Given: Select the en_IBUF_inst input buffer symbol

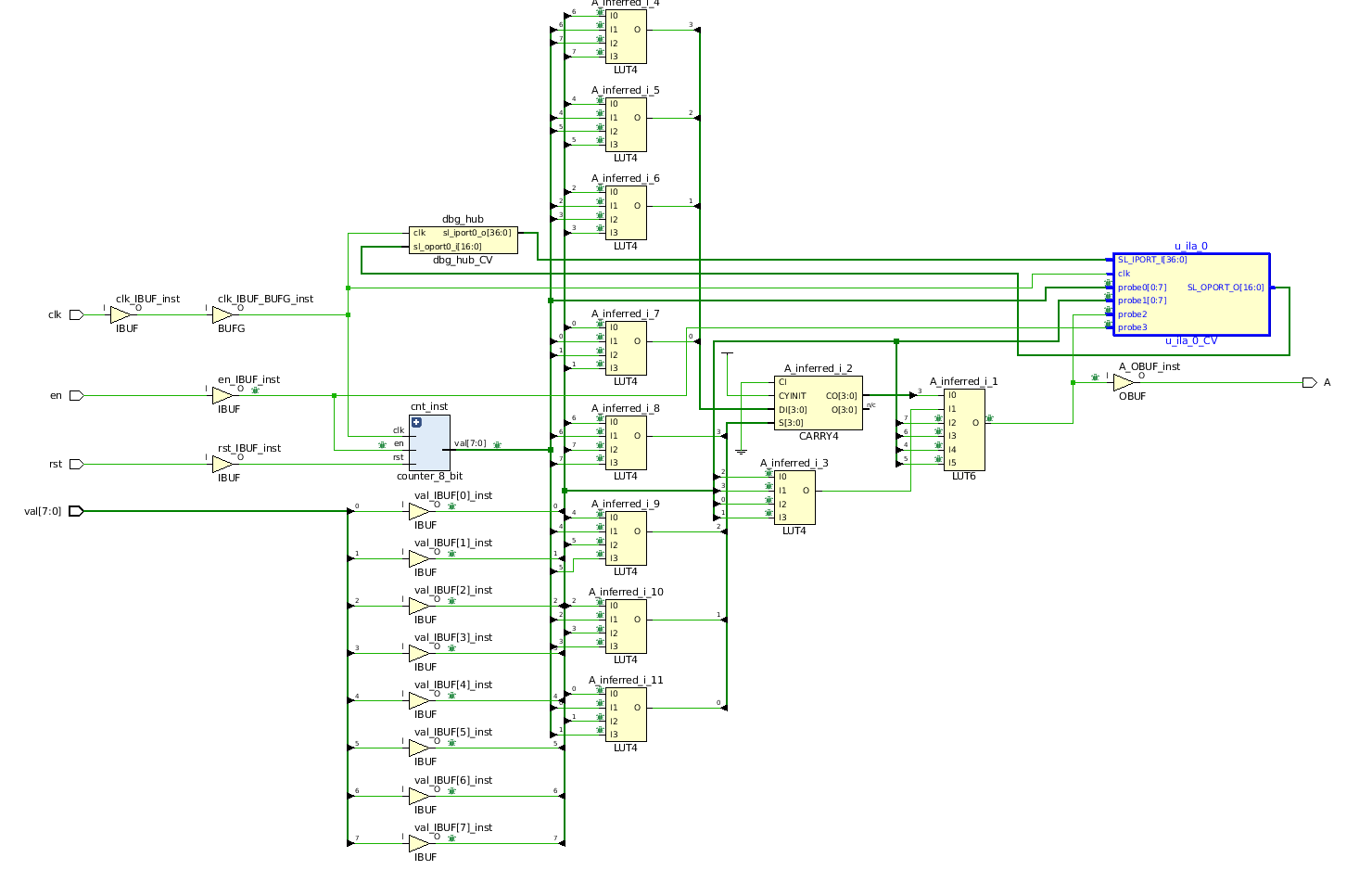Looking at the screenshot, I should click(222, 395).
